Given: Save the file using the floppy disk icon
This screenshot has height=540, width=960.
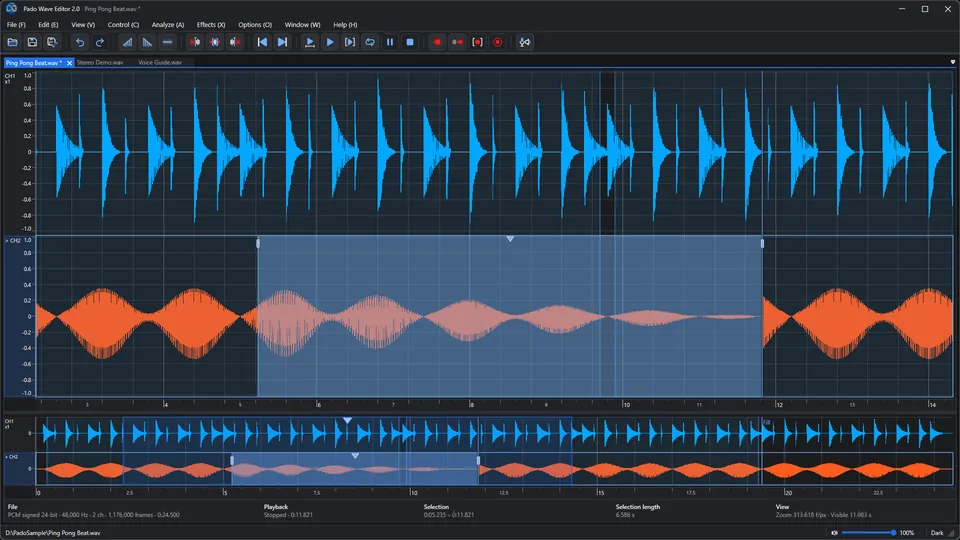Looking at the screenshot, I should point(32,42).
